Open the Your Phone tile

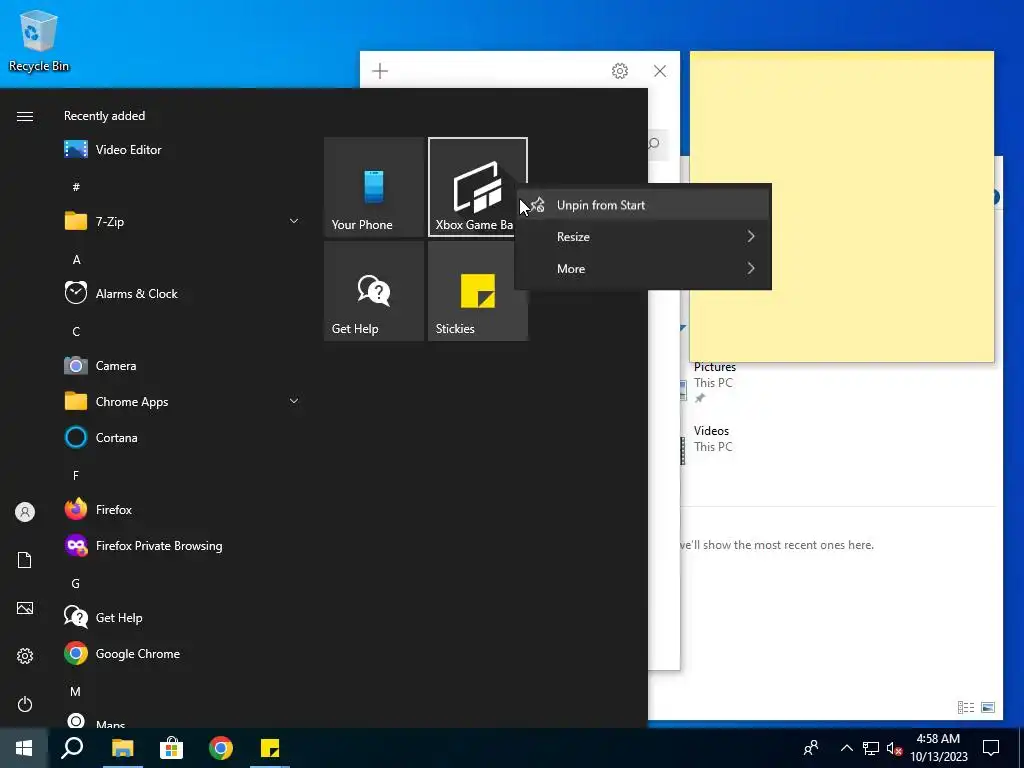click(x=374, y=187)
